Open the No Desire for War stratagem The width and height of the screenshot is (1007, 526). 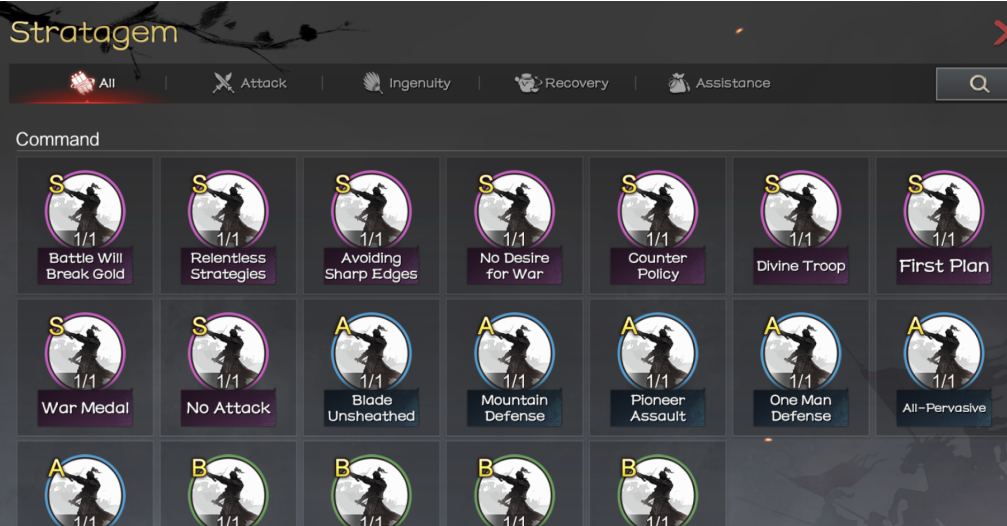pyautogui.click(x=514, y=225)
